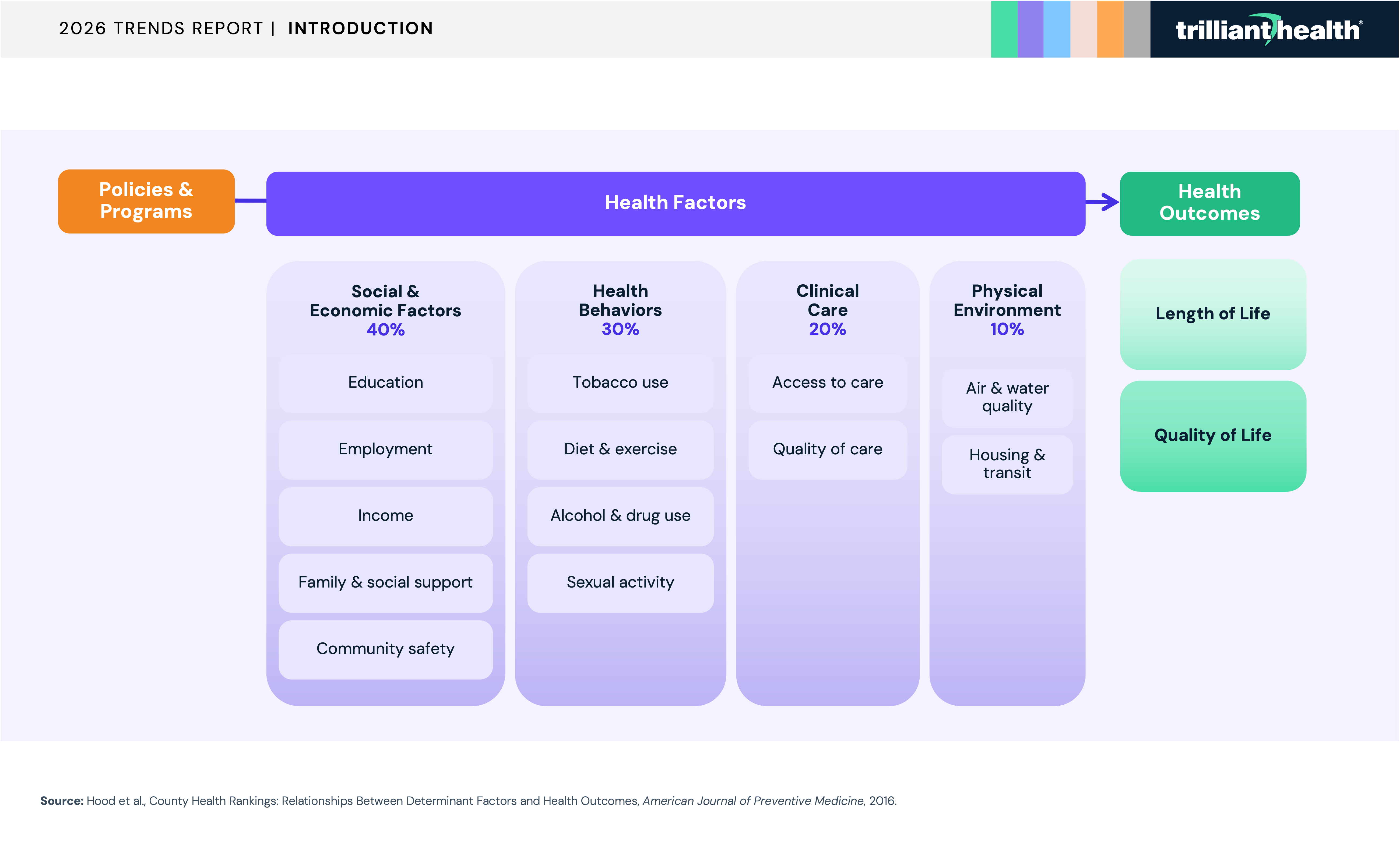
Task: Click the purple color stripe in header
Action: point(1030,29)
